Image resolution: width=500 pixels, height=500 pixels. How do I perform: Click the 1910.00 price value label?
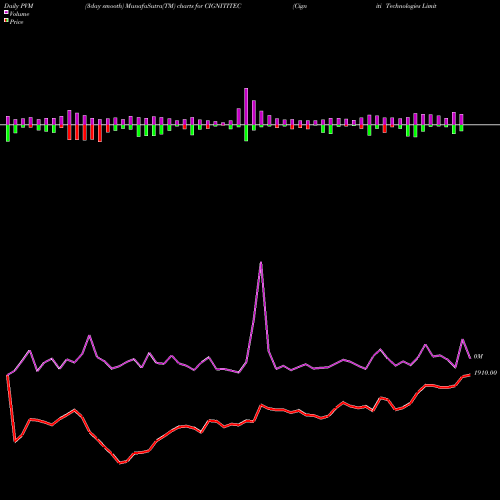[485, 373]
